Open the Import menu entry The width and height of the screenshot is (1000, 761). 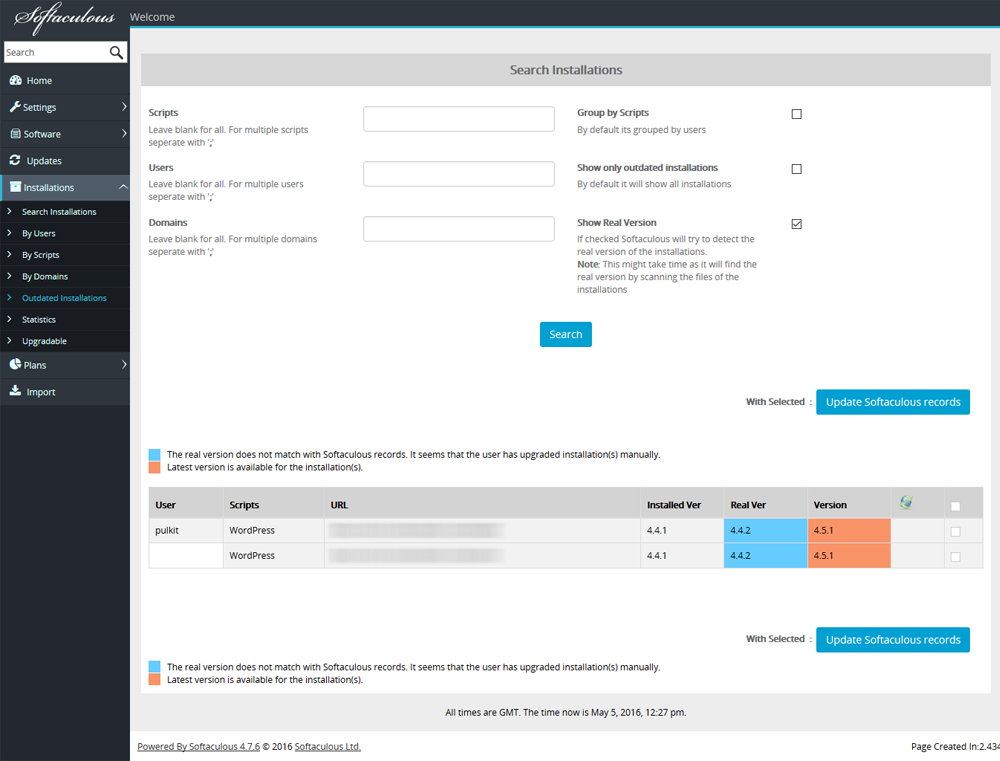(64, 392)
